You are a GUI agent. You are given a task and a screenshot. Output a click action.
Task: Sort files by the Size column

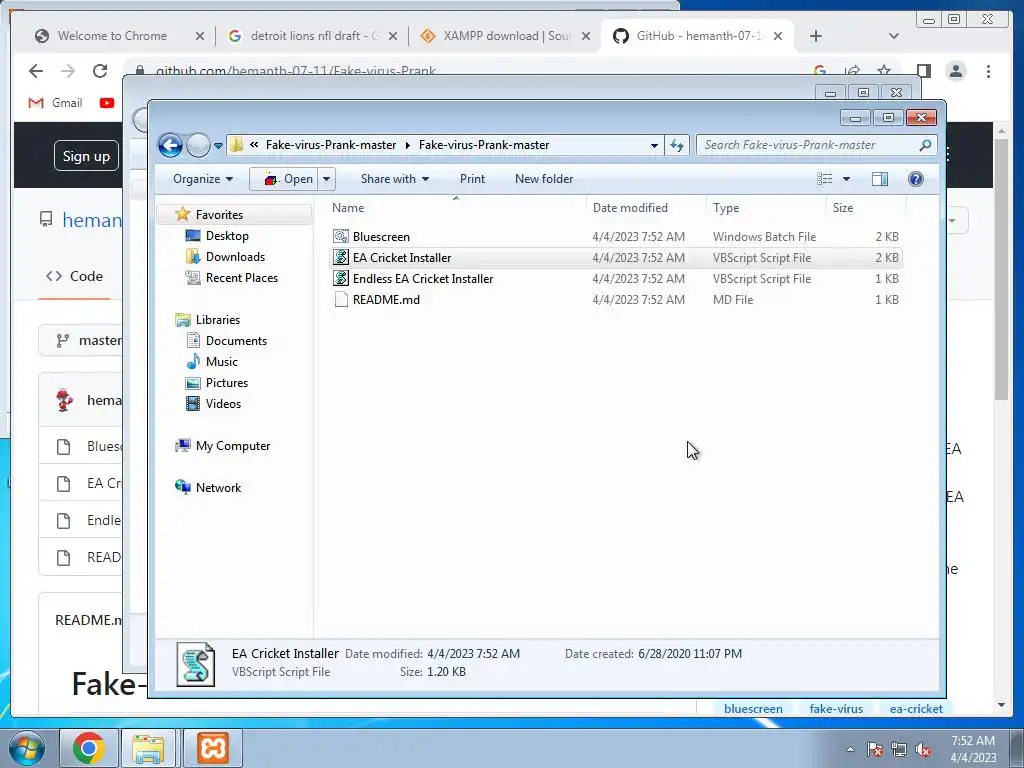pos(866,208)
